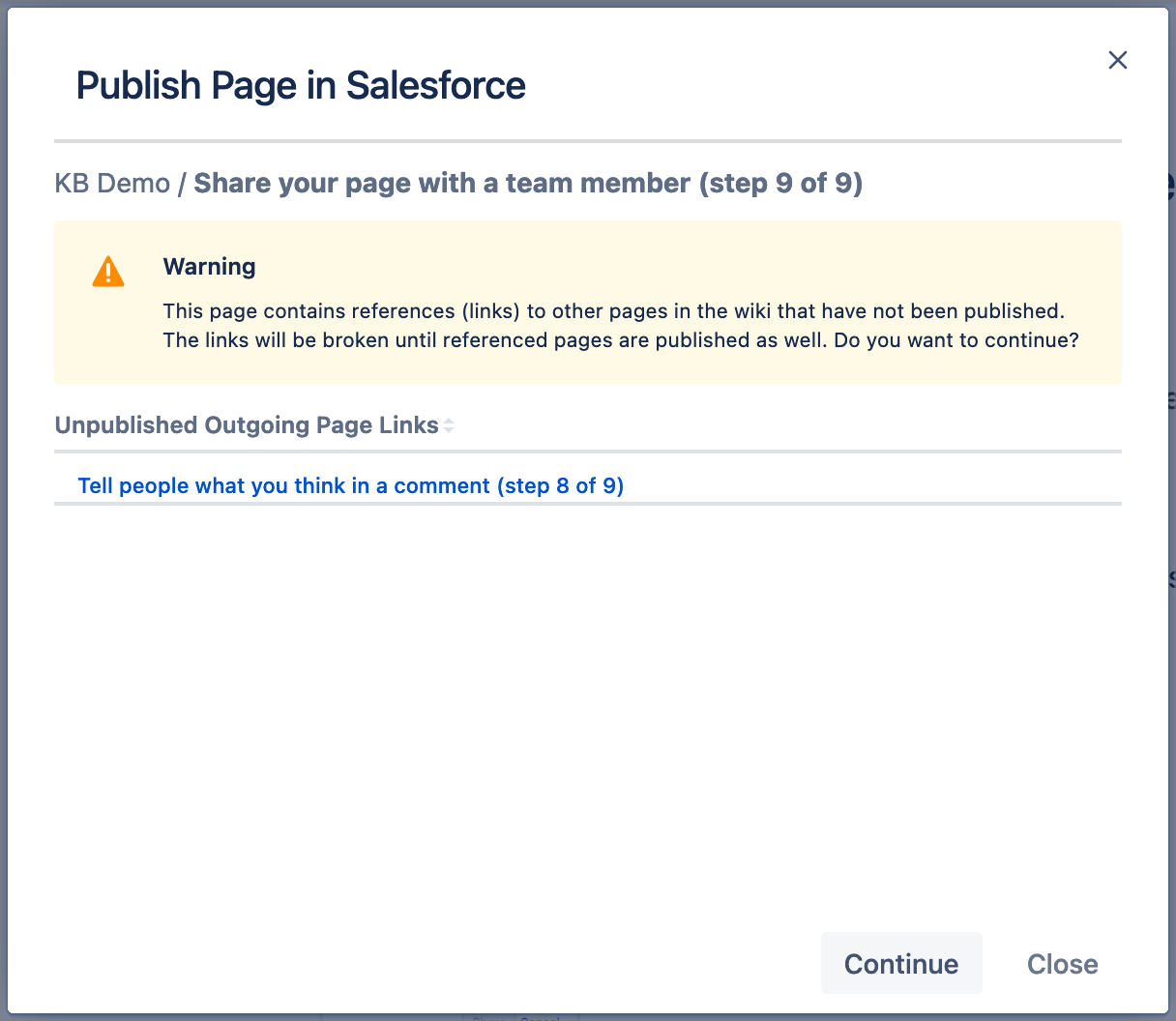Click the slash separator after KB Demo
The image size is (1176, 1021).
tap(181, 183)
